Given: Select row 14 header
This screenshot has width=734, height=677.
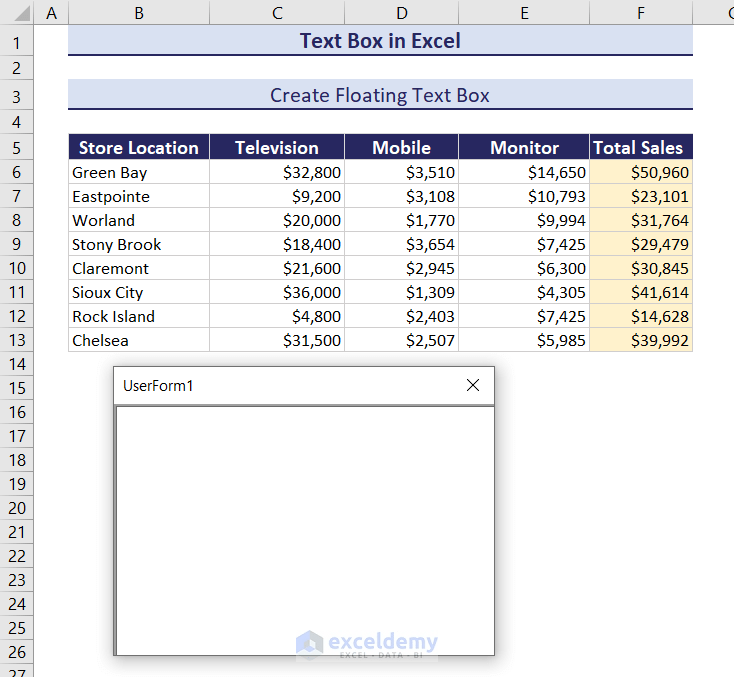Looking at the screenshot, I should pyautogui.click(x=16, y=364).
